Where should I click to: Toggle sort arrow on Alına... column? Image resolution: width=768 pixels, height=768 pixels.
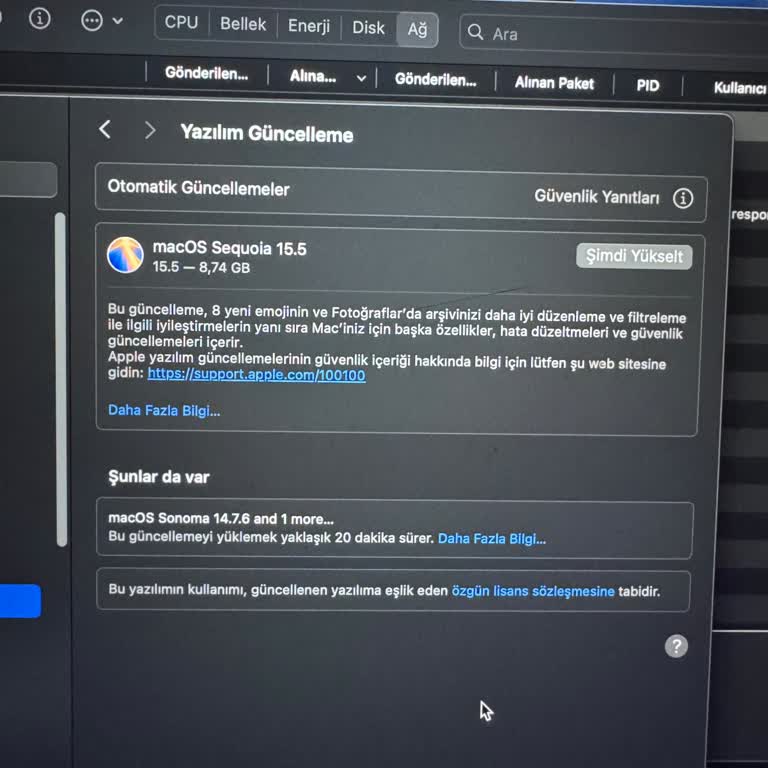point(360,78)
